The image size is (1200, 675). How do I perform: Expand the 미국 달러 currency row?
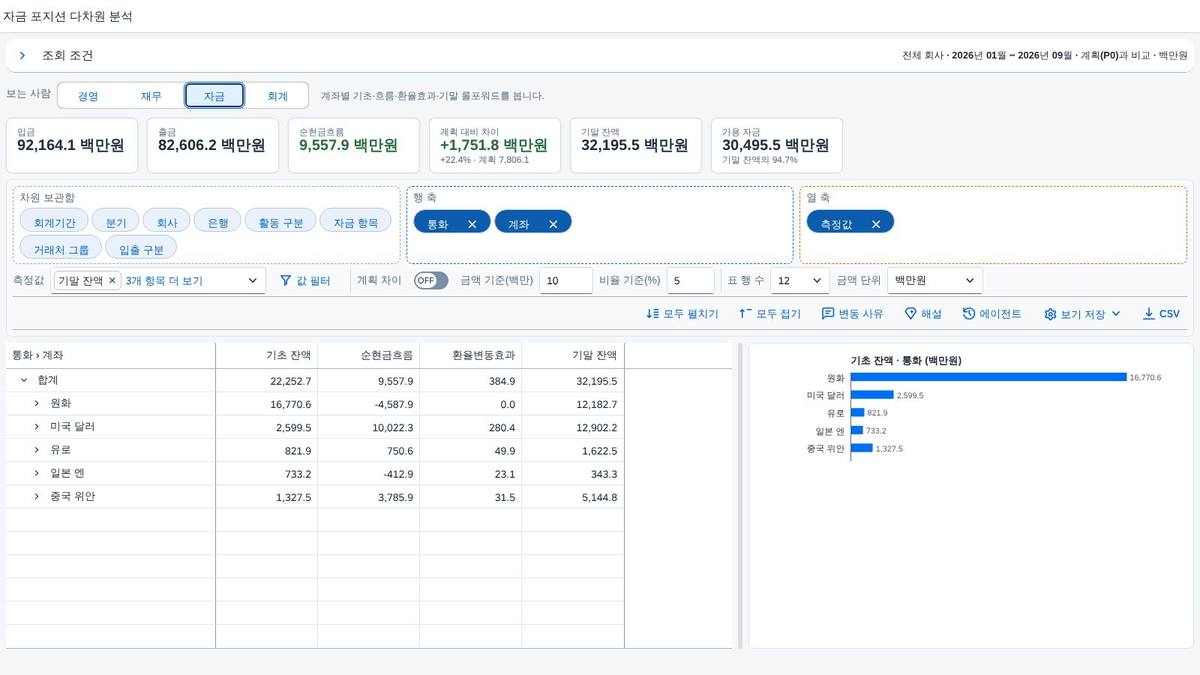(x=37, y=427)
